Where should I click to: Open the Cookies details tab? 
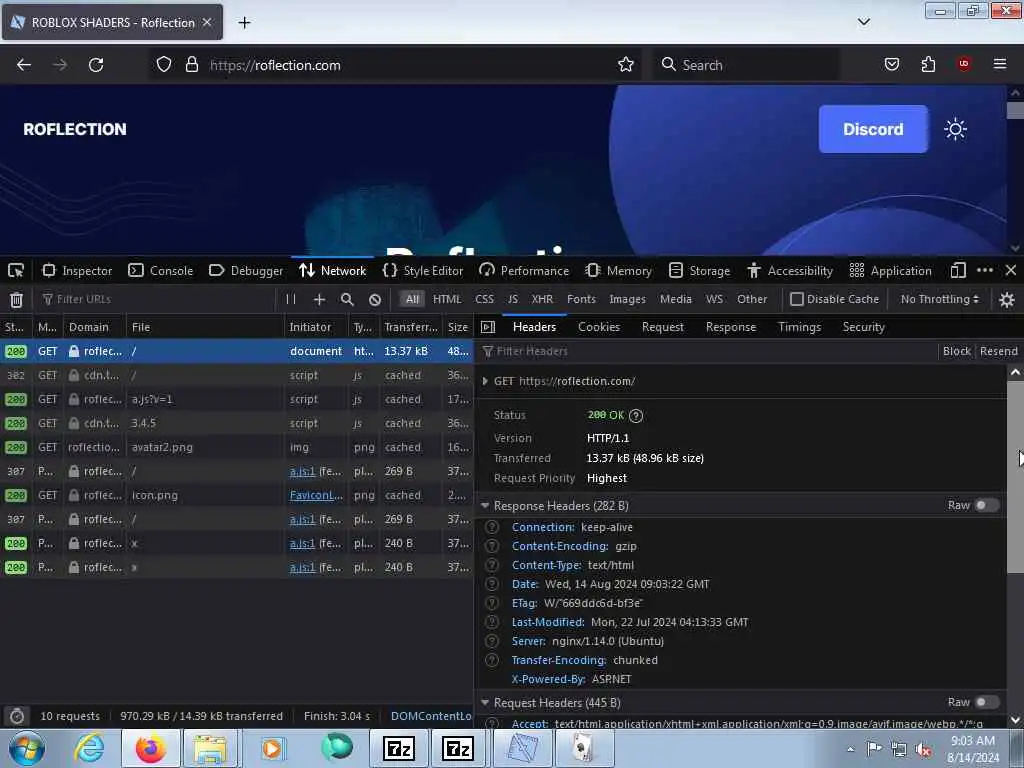(x=599, y=327)
